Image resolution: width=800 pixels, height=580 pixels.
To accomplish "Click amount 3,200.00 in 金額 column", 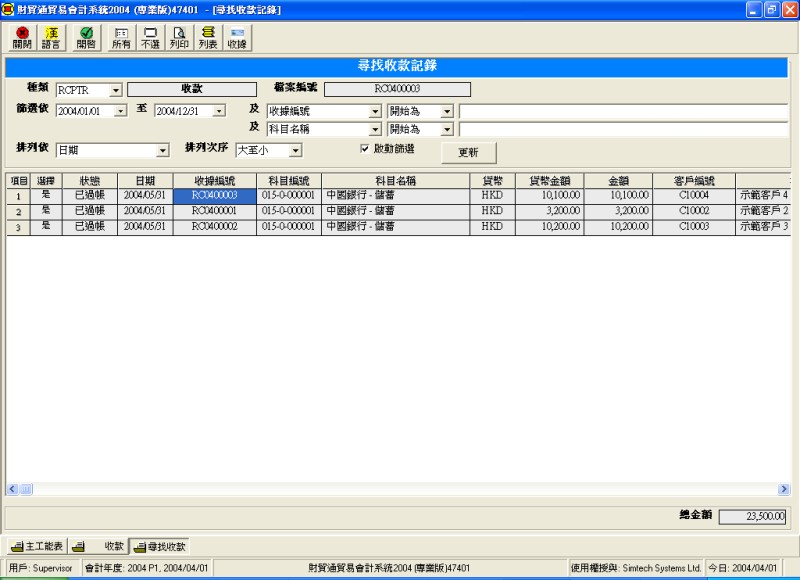I will (x=618, y=211).
